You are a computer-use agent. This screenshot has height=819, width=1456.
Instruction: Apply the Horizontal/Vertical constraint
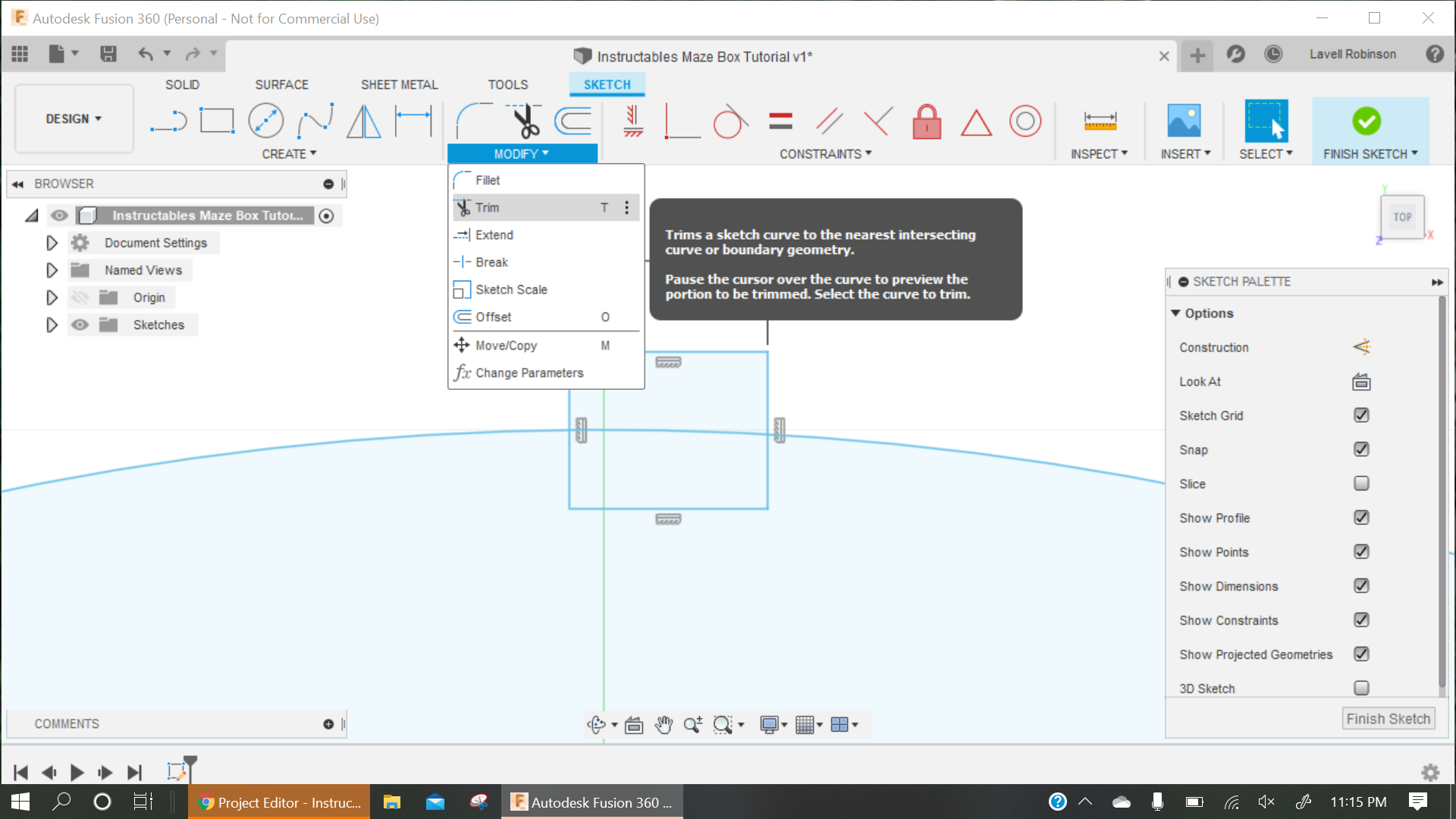(633, 121)
